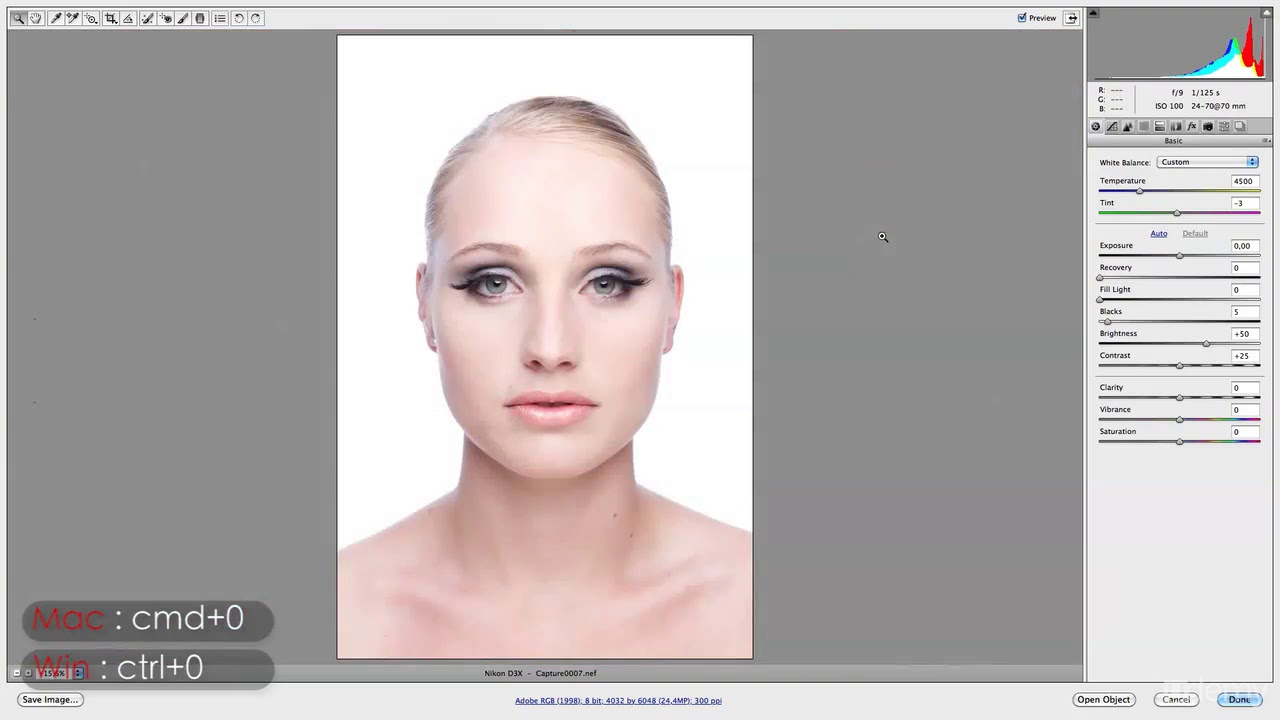Click the Saturation value field
This screenshot has height=720, width=1280.
point(1245,432)
